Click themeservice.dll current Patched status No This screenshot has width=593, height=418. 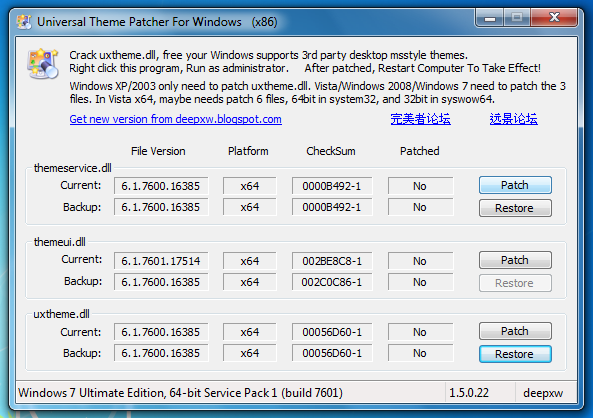coord(421,186)
